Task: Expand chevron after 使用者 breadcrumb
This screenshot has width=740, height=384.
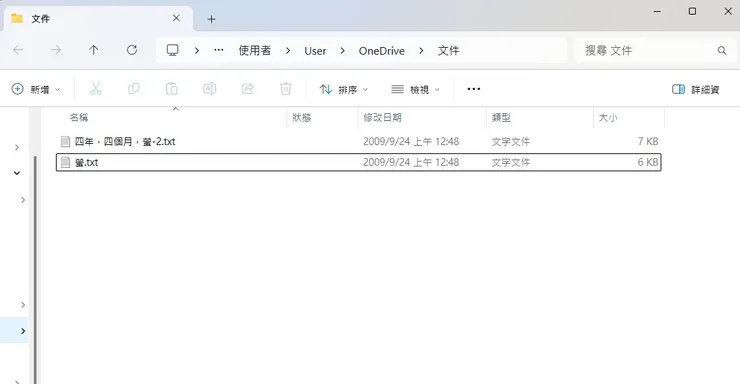Action: point(288,50)
